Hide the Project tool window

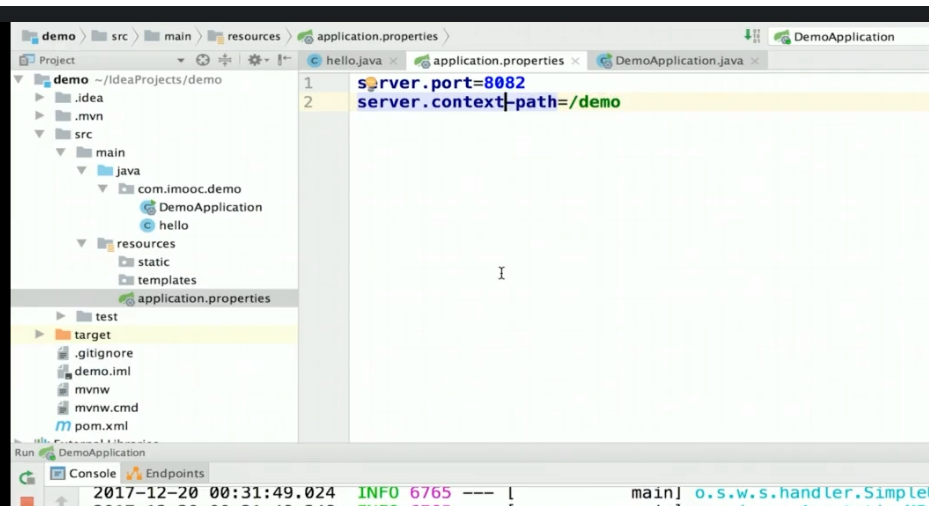[x=284, y=59]
